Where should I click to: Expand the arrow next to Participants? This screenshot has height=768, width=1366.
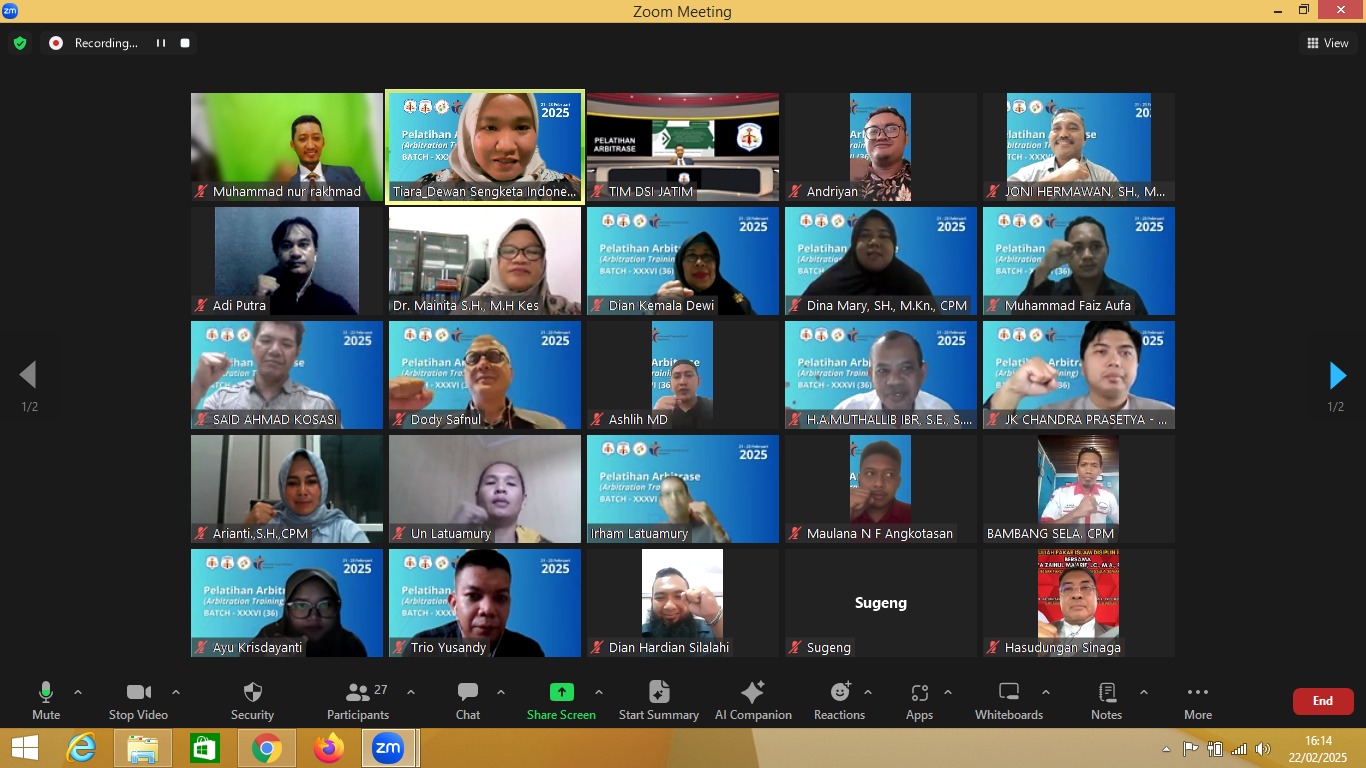pos(410,692)
